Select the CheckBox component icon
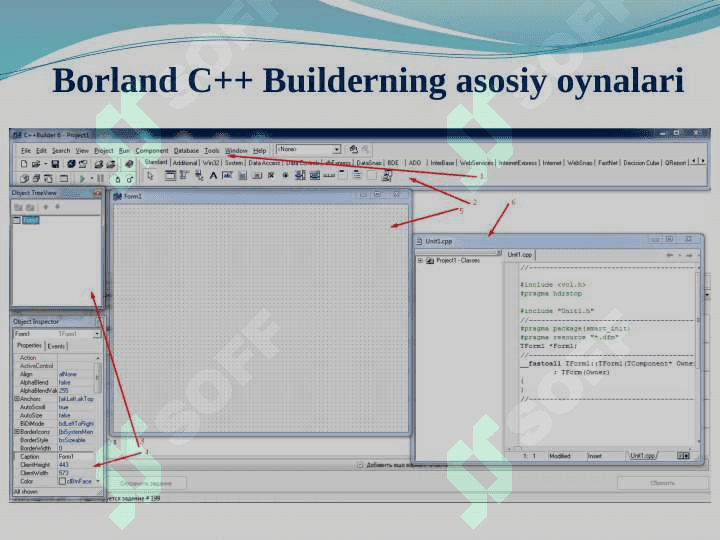This screenshot has height=540, width=720. (271, 175)
